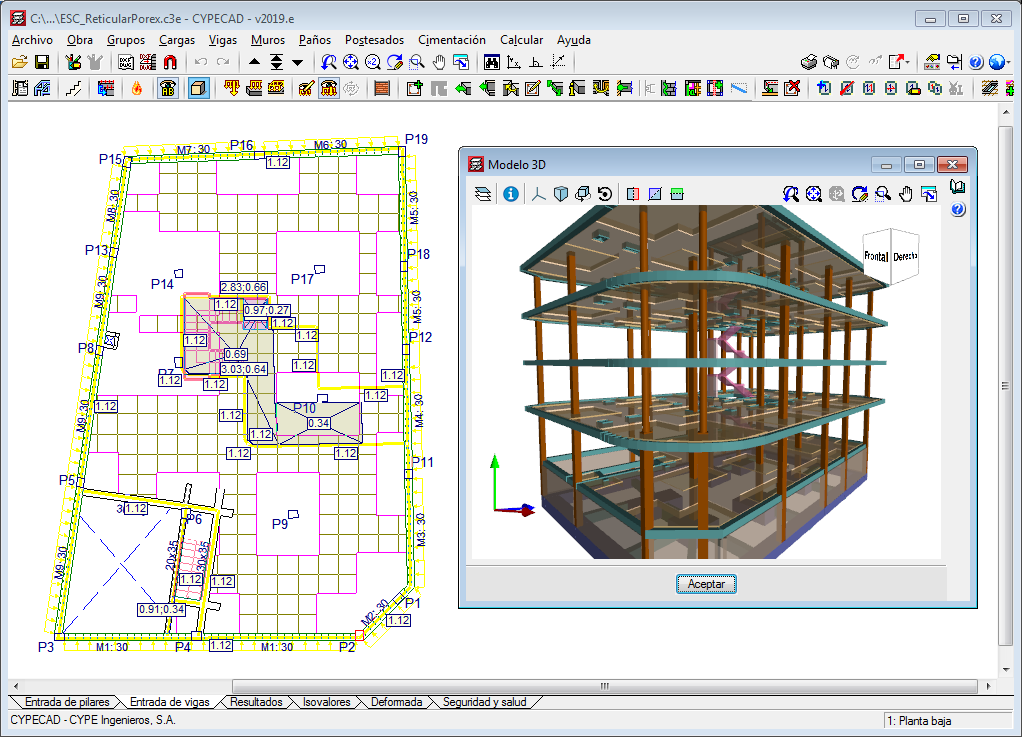Toggle the section cut icon in Modelo 3D

click(632, 194)
